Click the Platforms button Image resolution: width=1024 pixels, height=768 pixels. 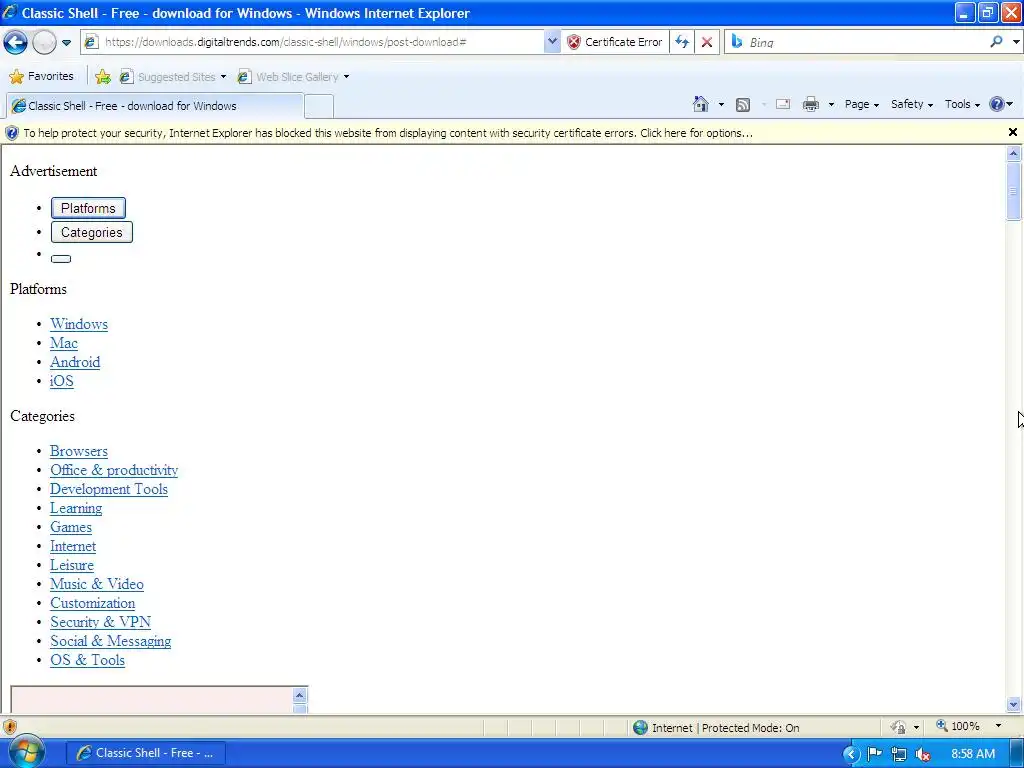pyautogui.click(x=88, y=208)
